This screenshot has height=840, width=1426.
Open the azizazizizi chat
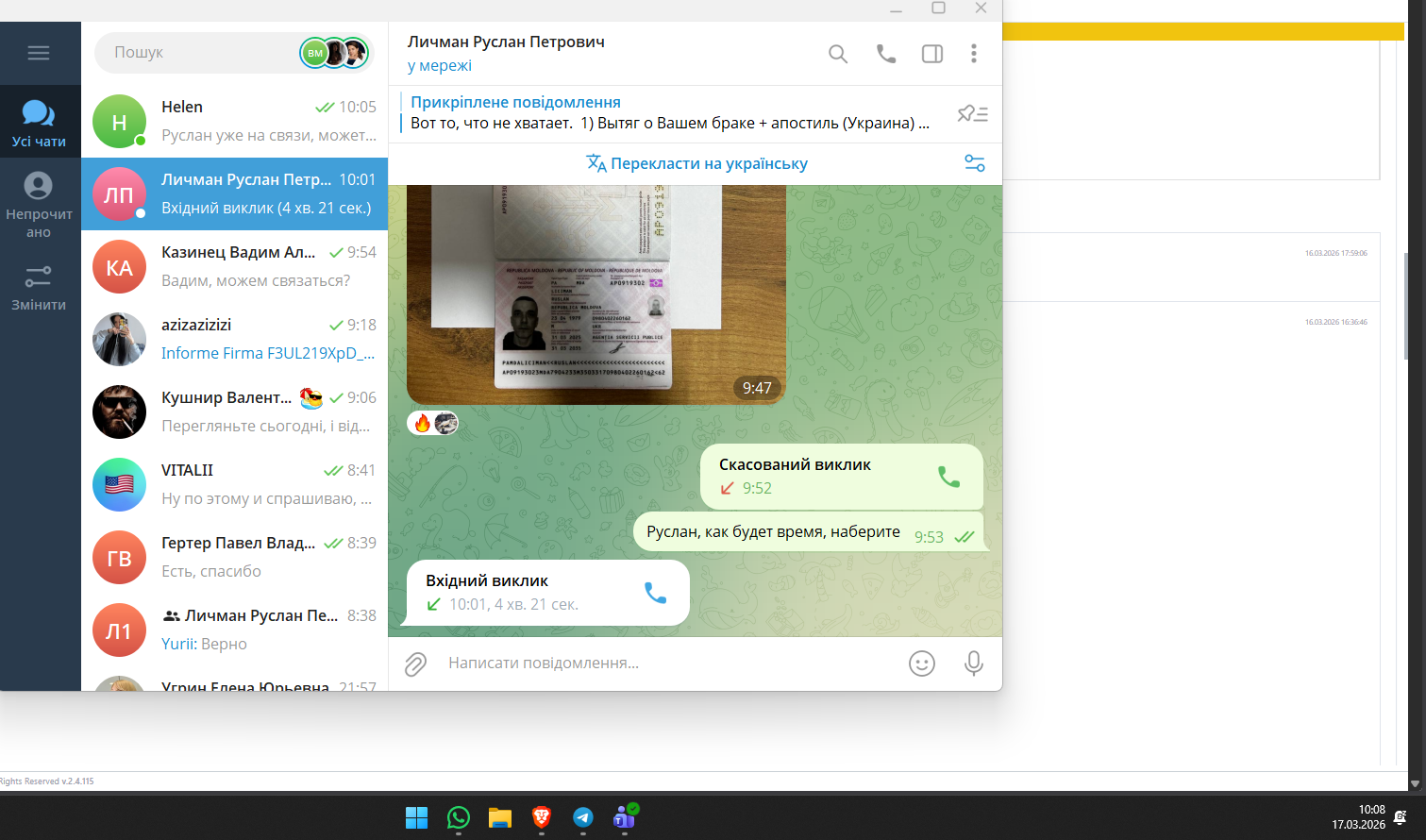click(234, 340)
